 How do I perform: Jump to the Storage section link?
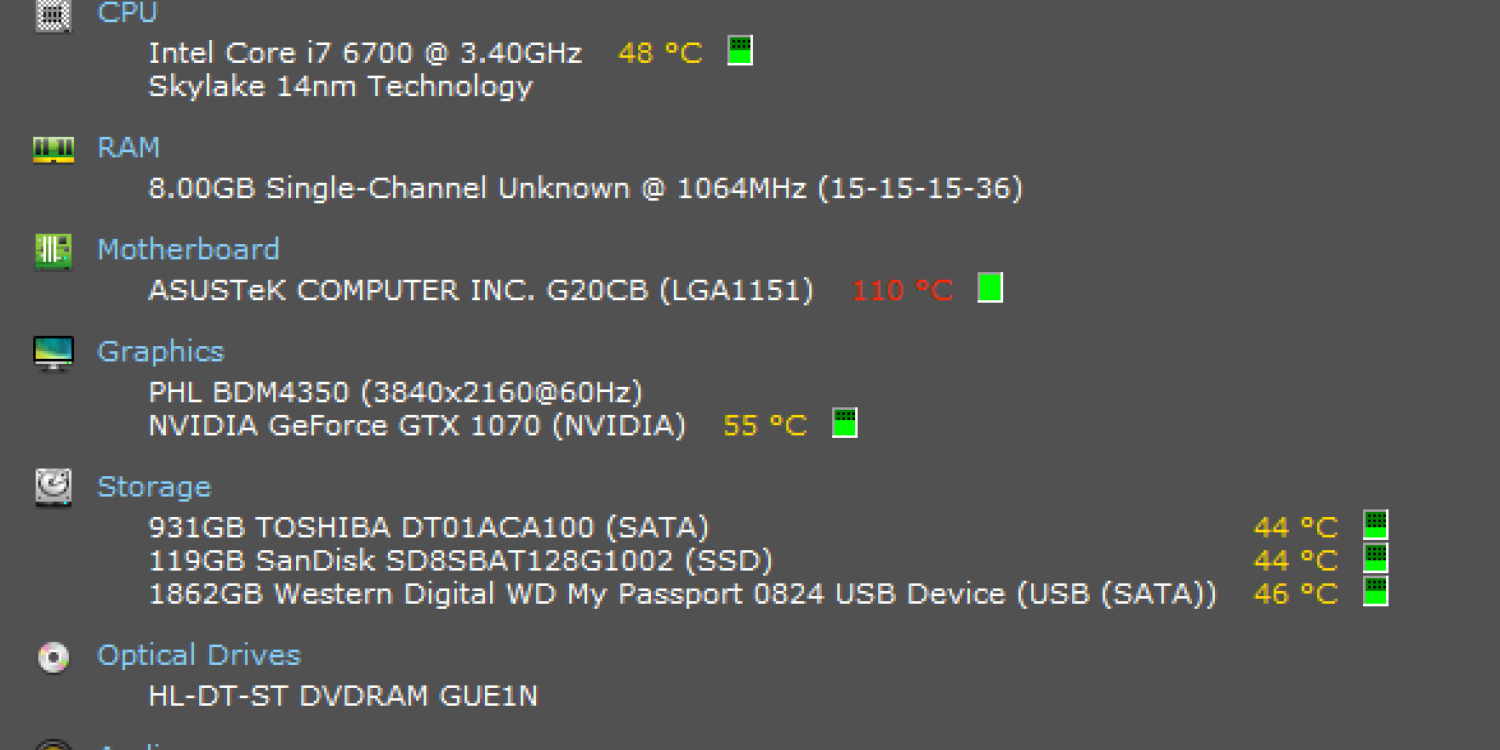pyautogui.click(x=154, y=487)
